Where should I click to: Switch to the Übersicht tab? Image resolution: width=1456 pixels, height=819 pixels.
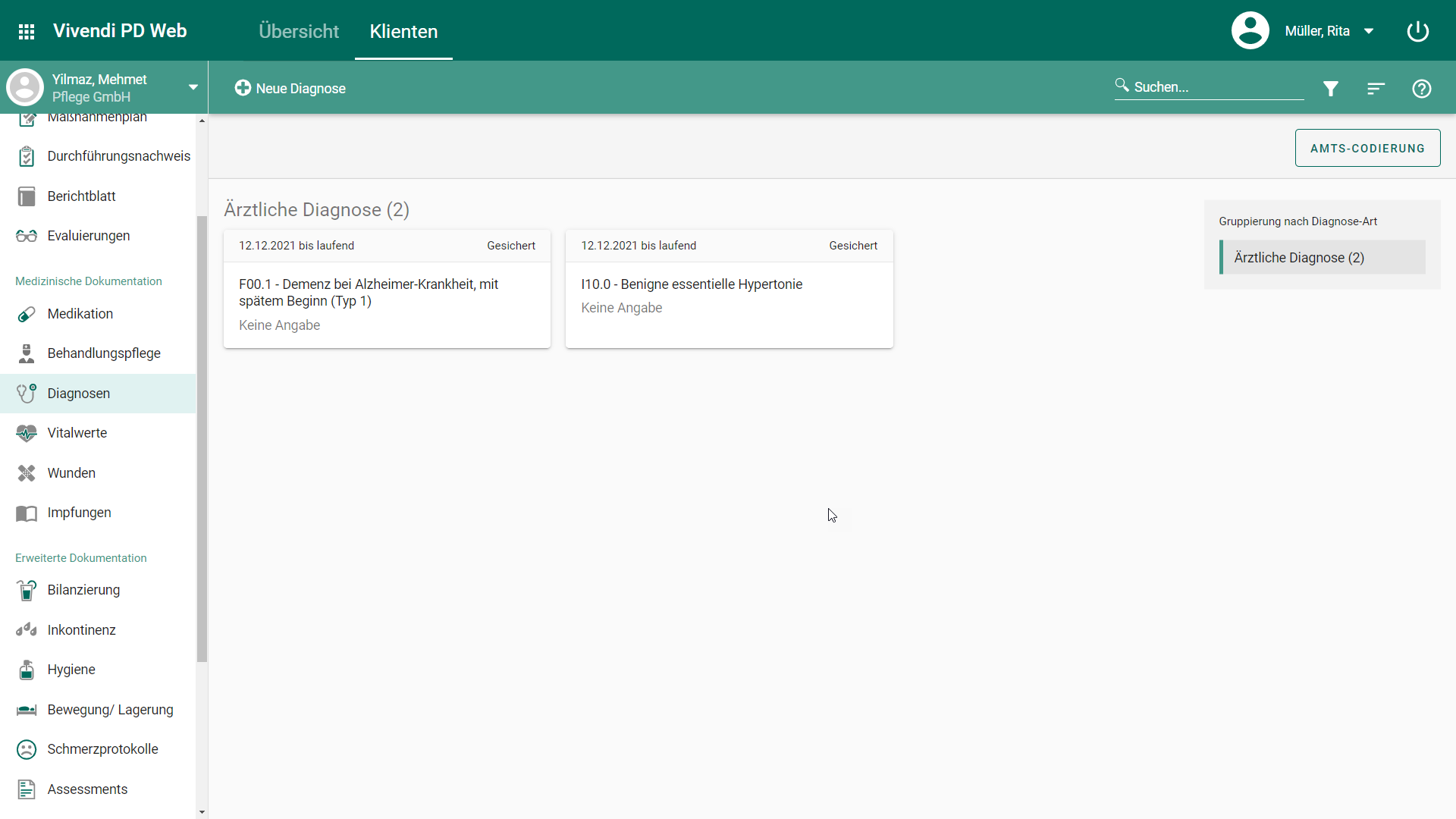pyautogui.click(x=299, y=31)
